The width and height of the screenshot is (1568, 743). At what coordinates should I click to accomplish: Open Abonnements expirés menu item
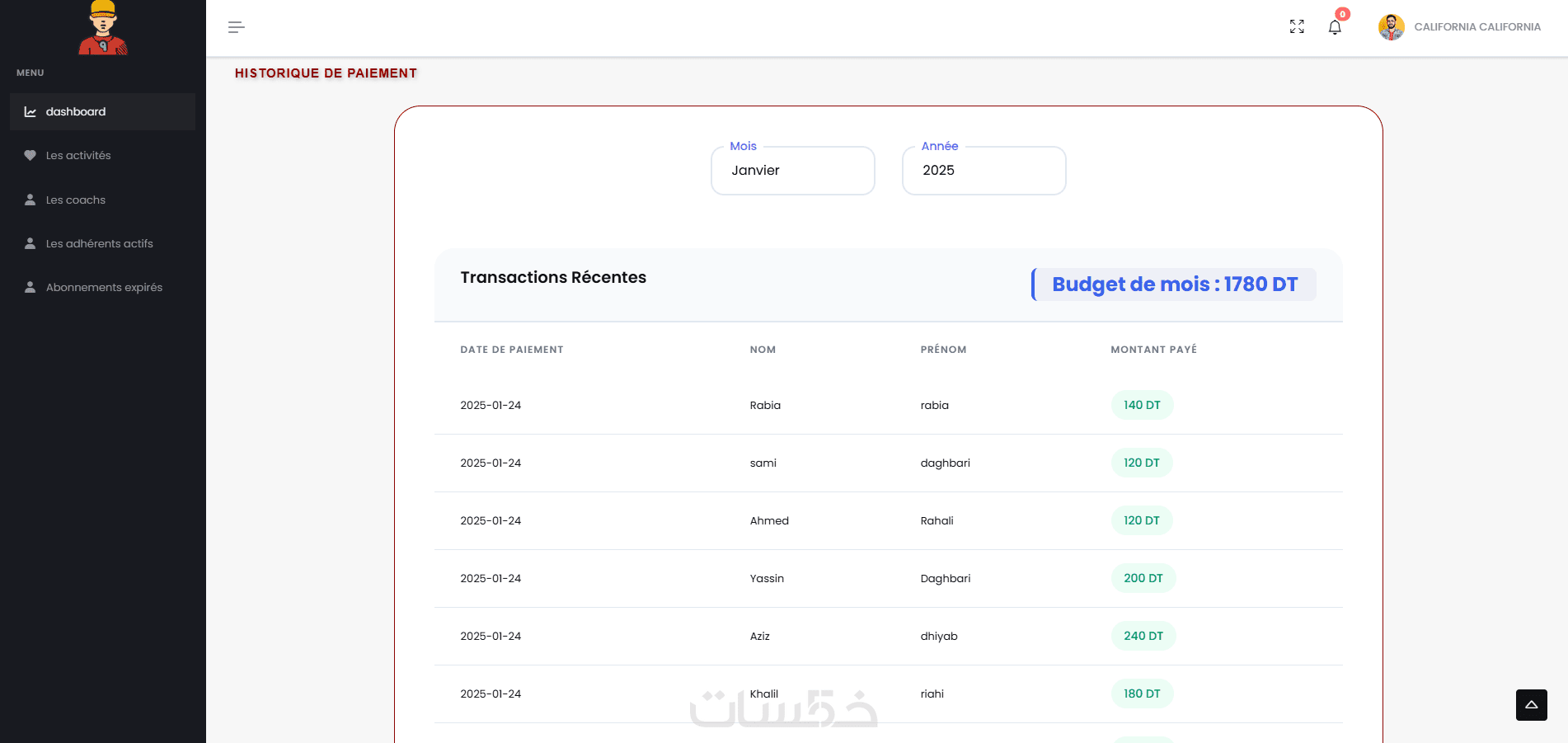(x=104, y=288)
